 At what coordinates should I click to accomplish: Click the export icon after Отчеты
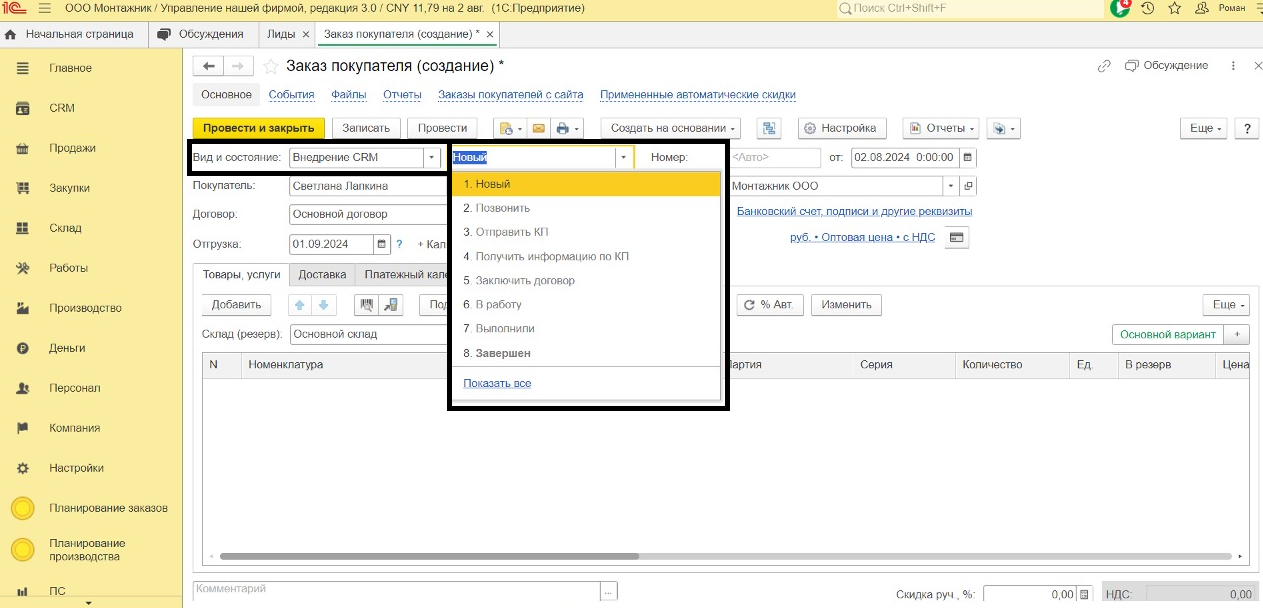(1003, 128)
